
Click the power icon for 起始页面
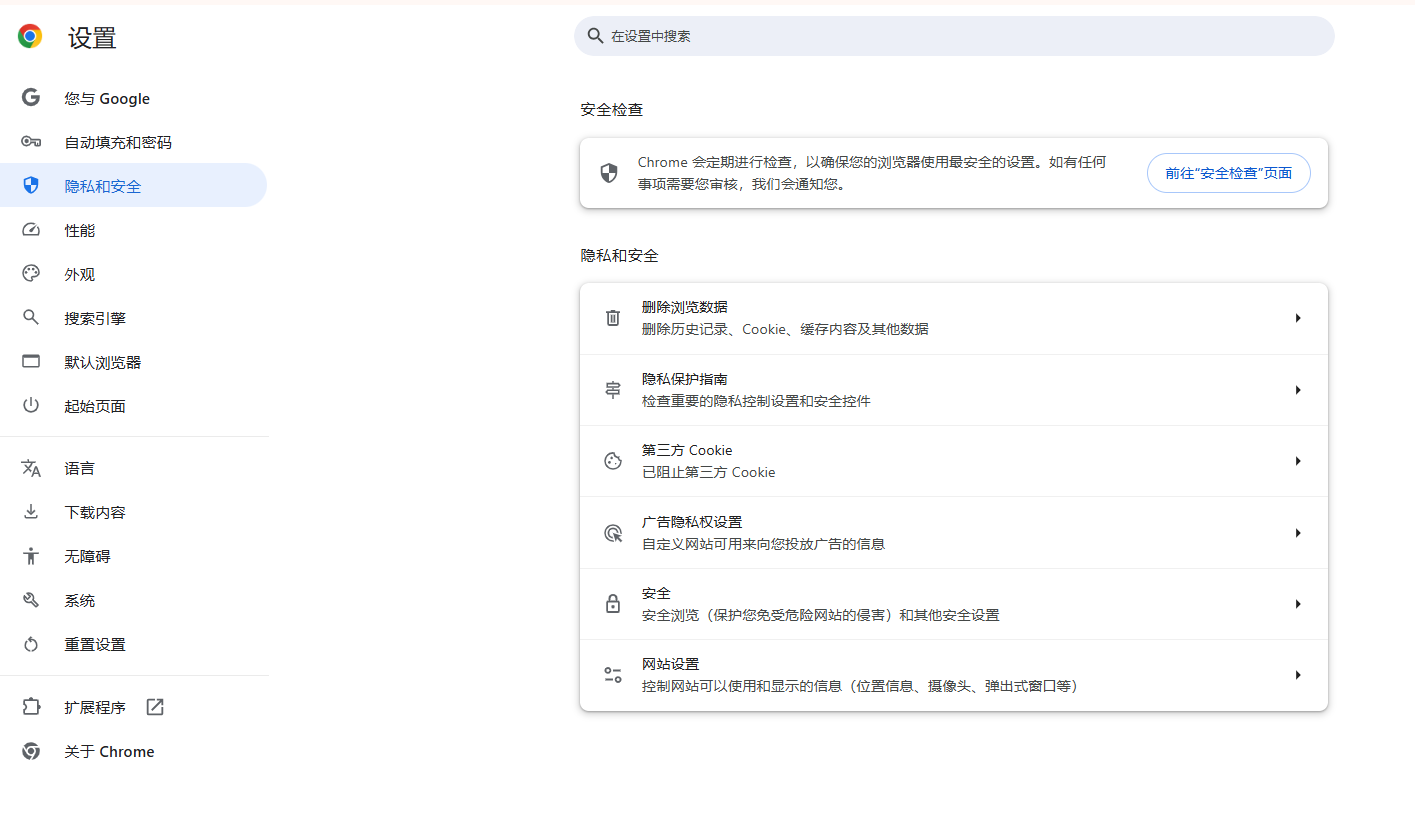coord(31,406)
